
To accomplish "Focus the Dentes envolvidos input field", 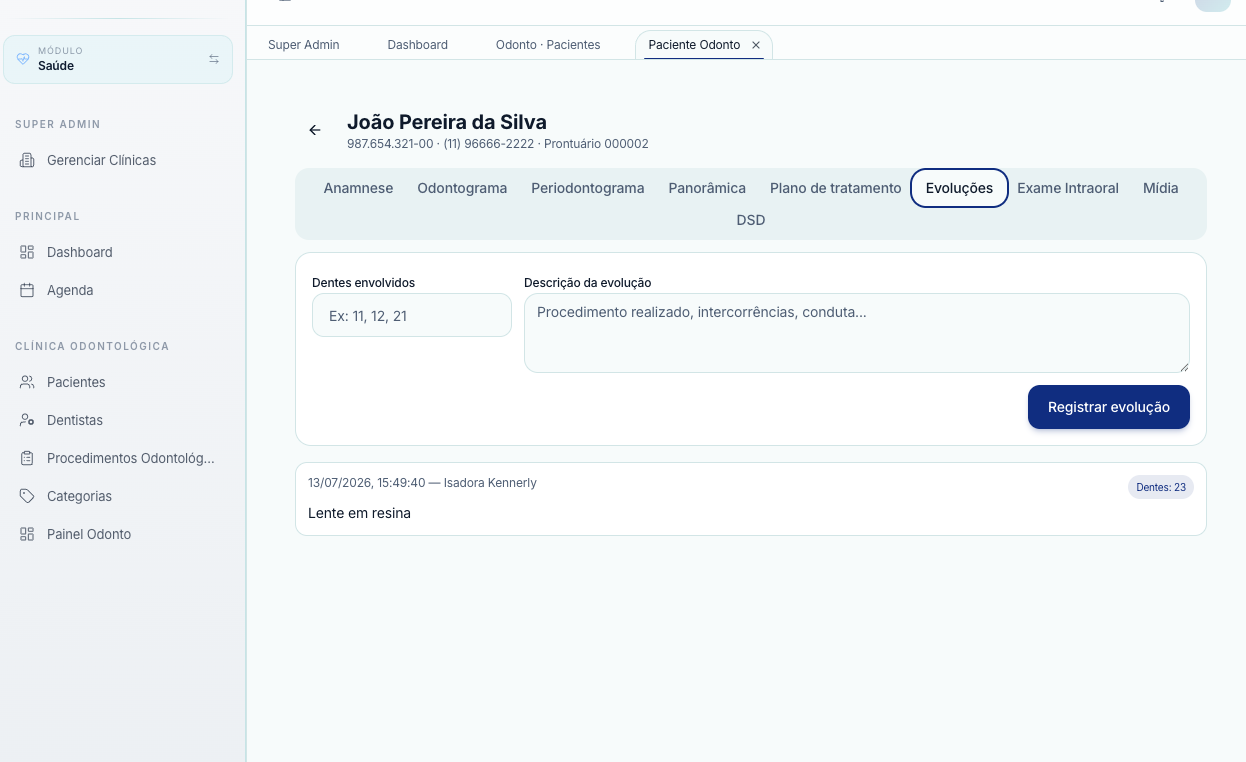I will click(412, 315).
